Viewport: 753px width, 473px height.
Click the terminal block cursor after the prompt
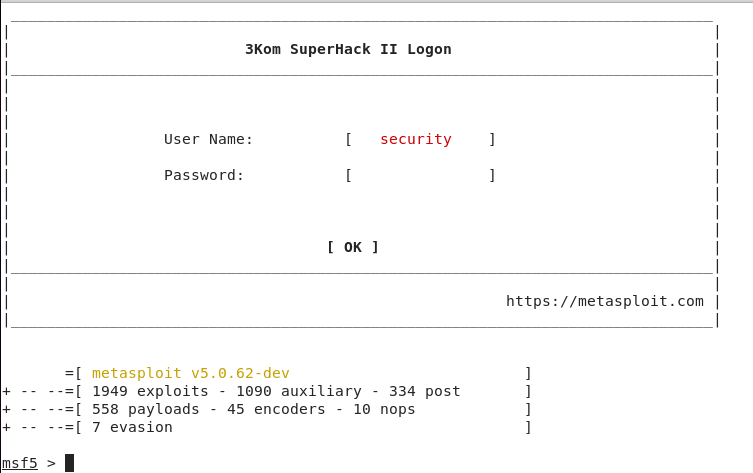(70, 463)
